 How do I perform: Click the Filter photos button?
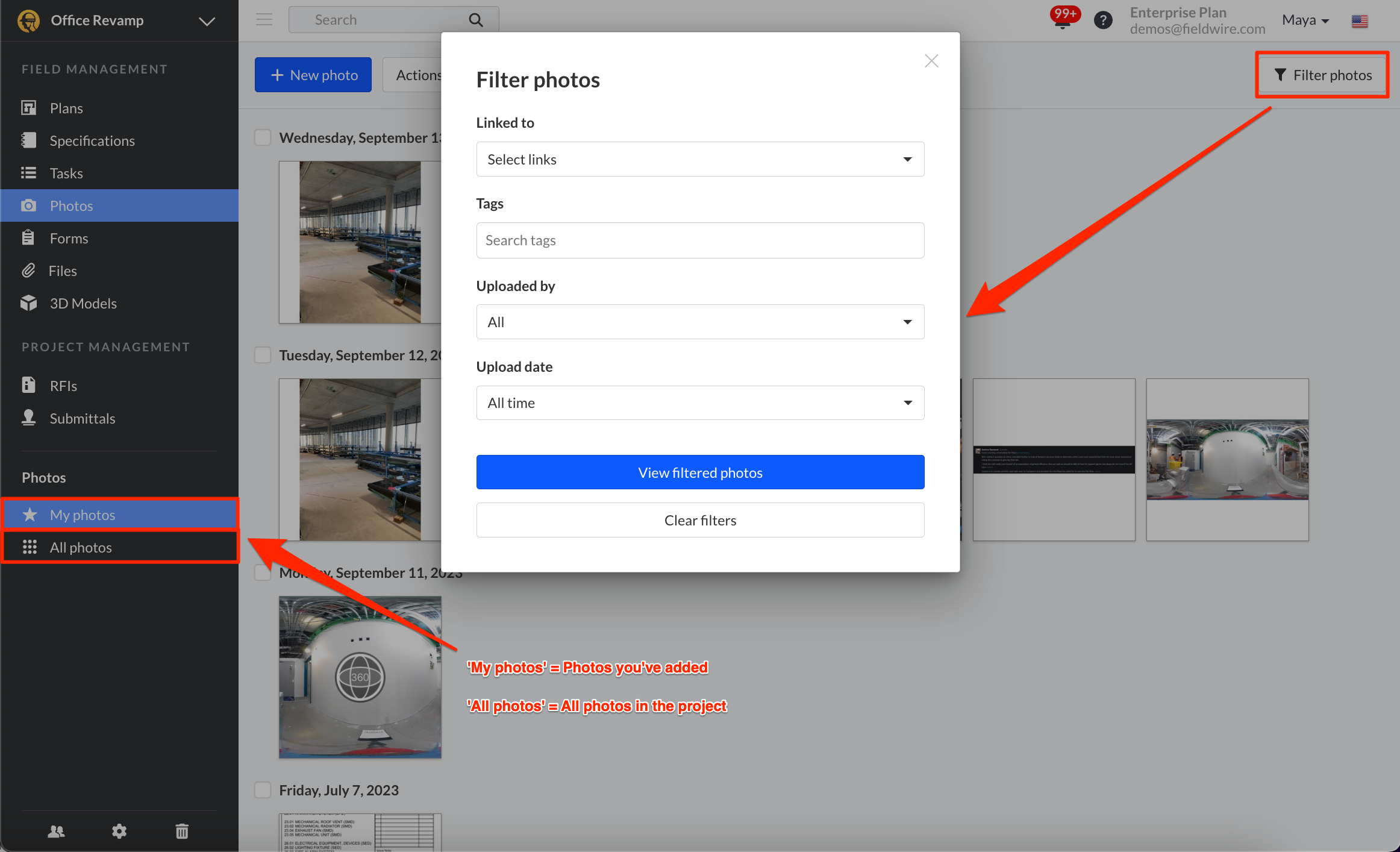click(1323, 75)
